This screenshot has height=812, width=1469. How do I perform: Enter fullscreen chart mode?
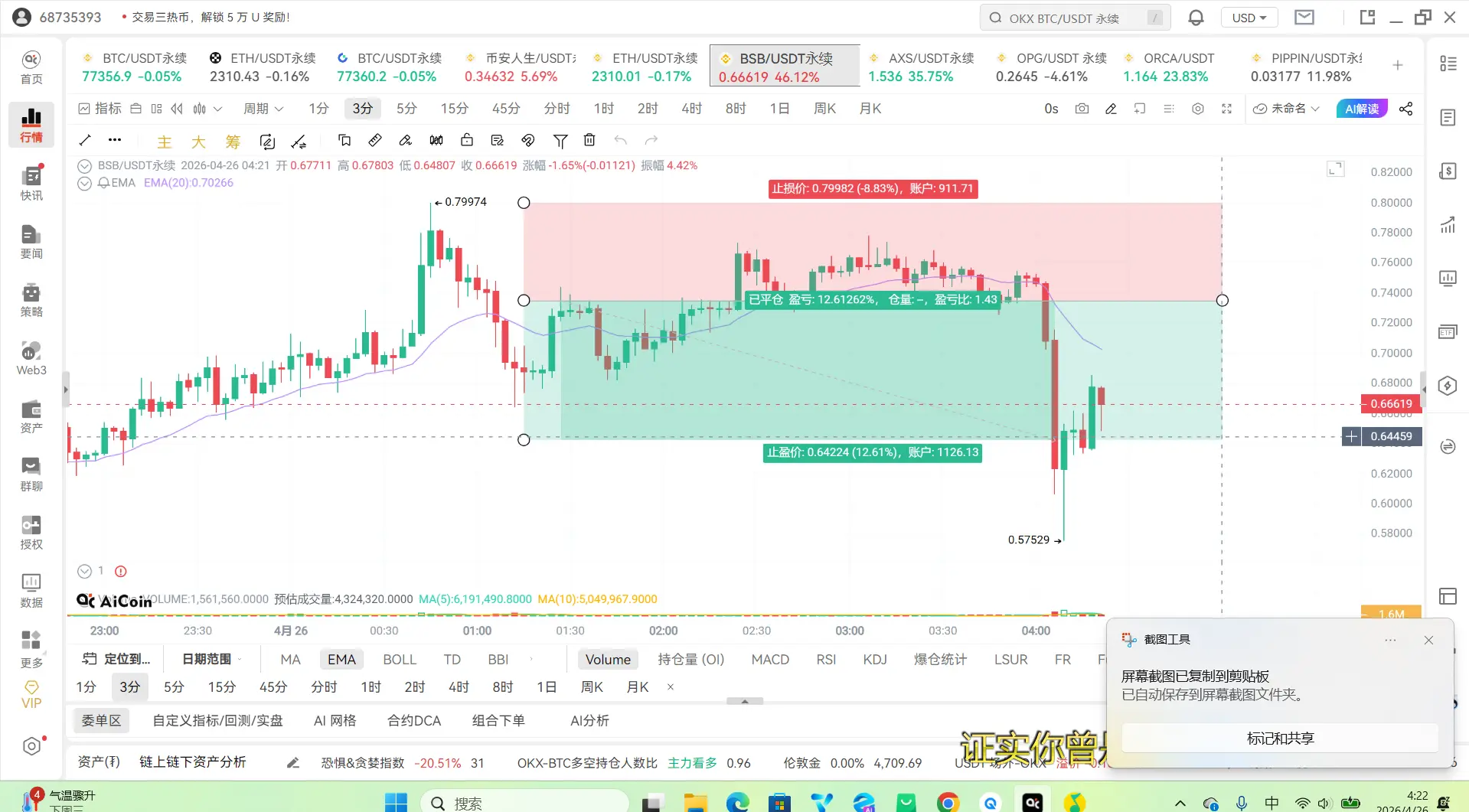point(1226,109)
